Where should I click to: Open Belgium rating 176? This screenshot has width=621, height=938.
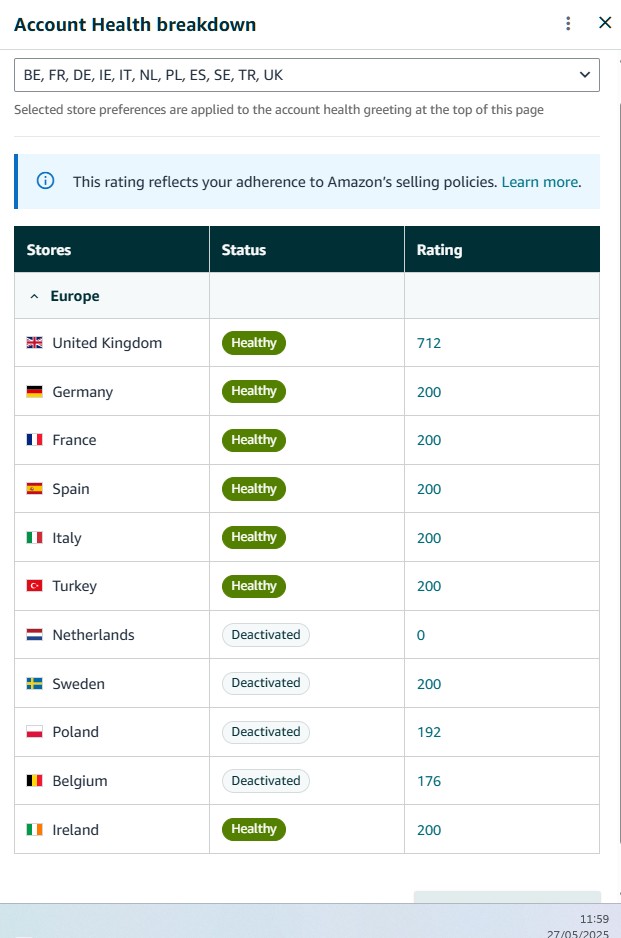429,781
